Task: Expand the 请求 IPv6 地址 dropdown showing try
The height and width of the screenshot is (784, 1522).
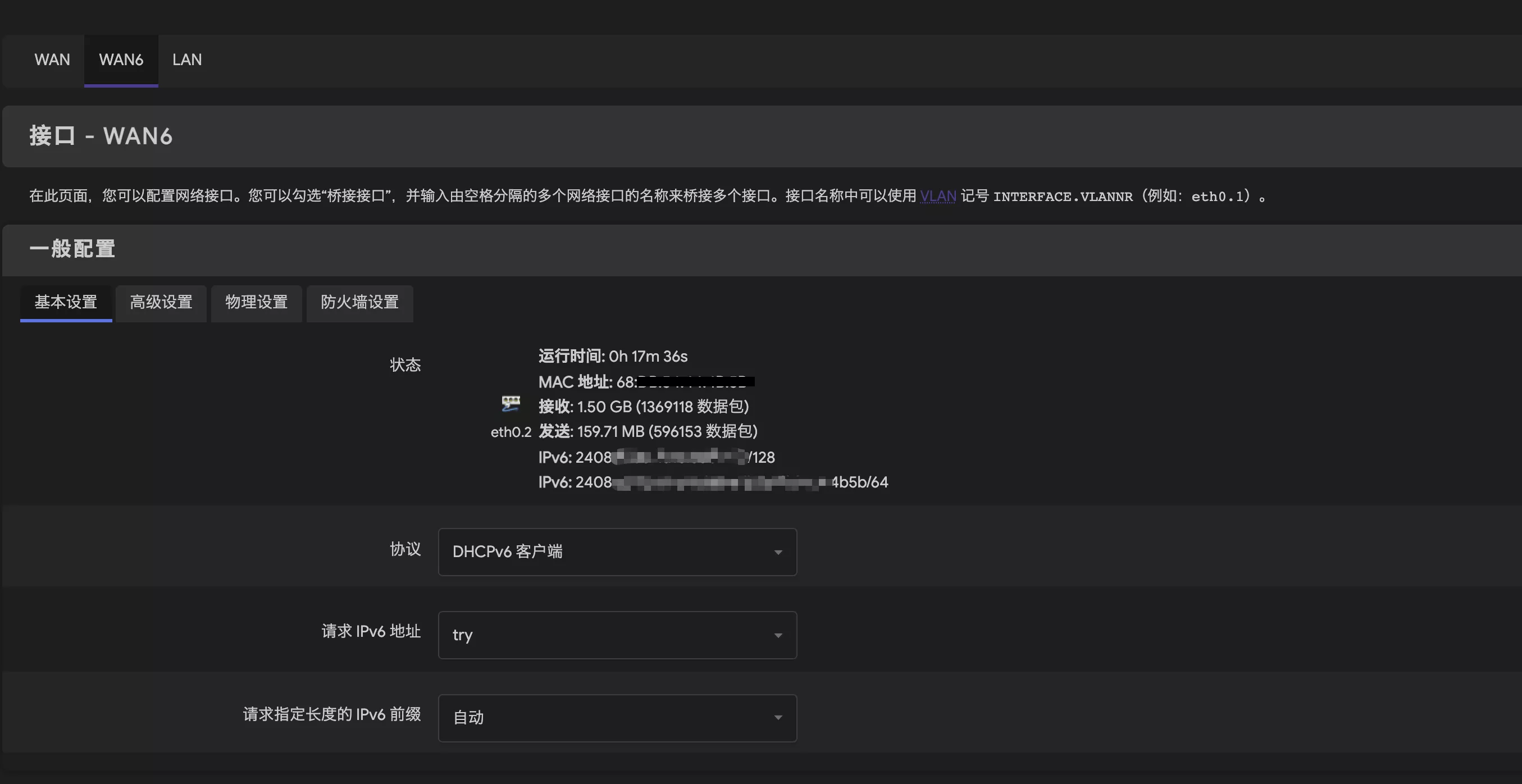Action: click(x=617, y=635)
